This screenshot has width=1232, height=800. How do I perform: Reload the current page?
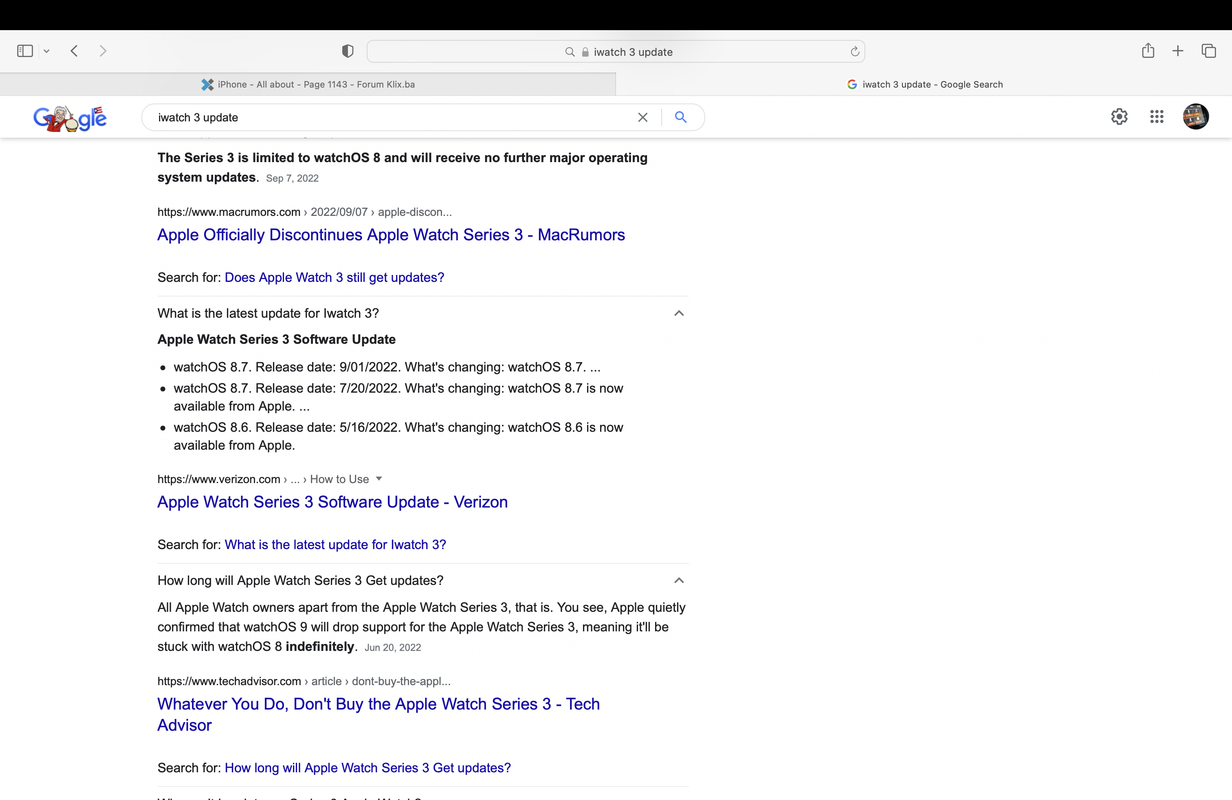[x=855, y=52]
